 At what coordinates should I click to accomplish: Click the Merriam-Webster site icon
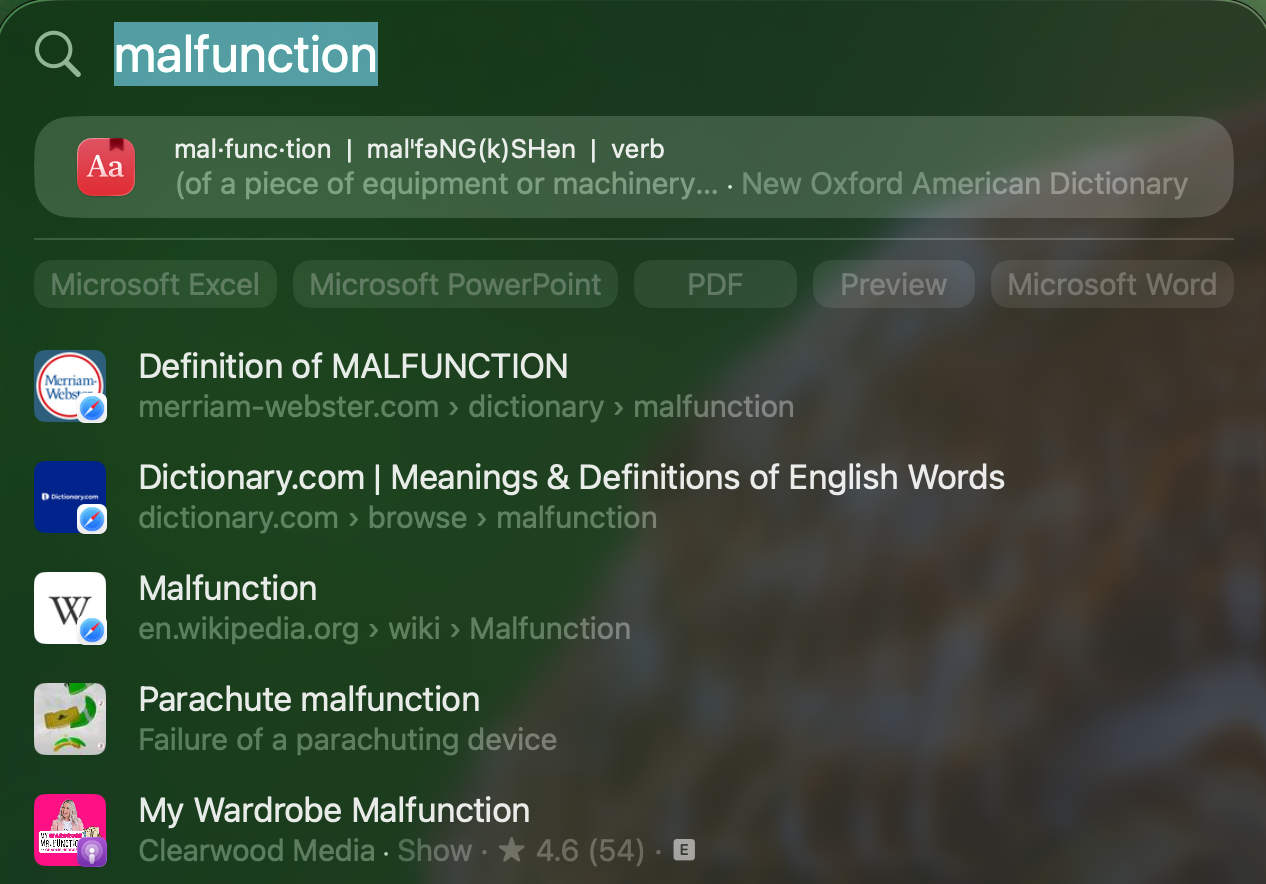(x=70, y=386)
